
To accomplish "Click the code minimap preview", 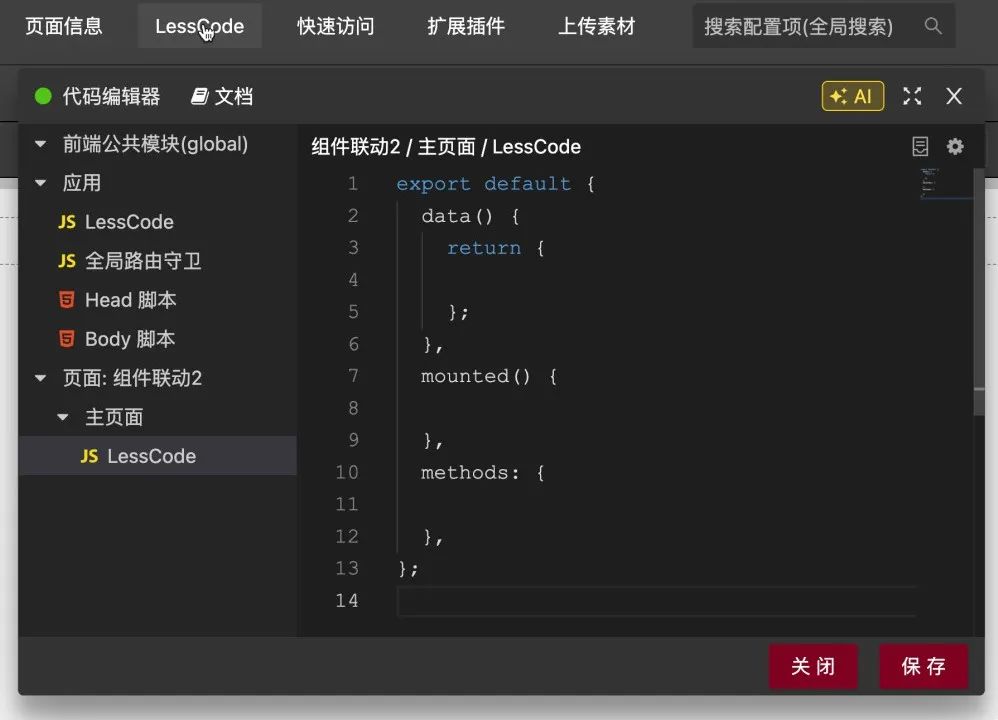I will (930, 183).
